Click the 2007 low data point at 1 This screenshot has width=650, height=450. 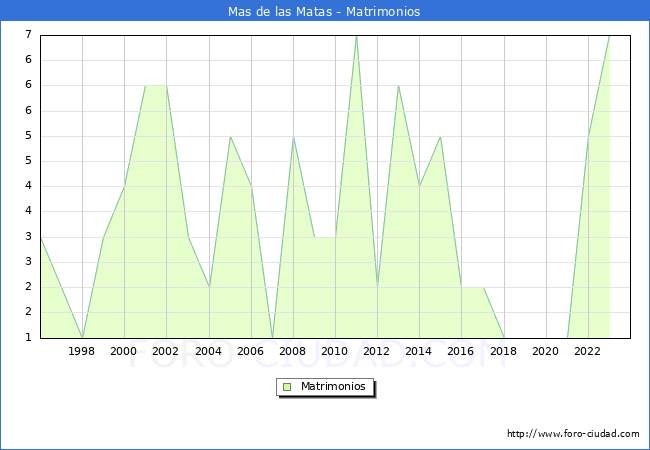click(272, 338)
